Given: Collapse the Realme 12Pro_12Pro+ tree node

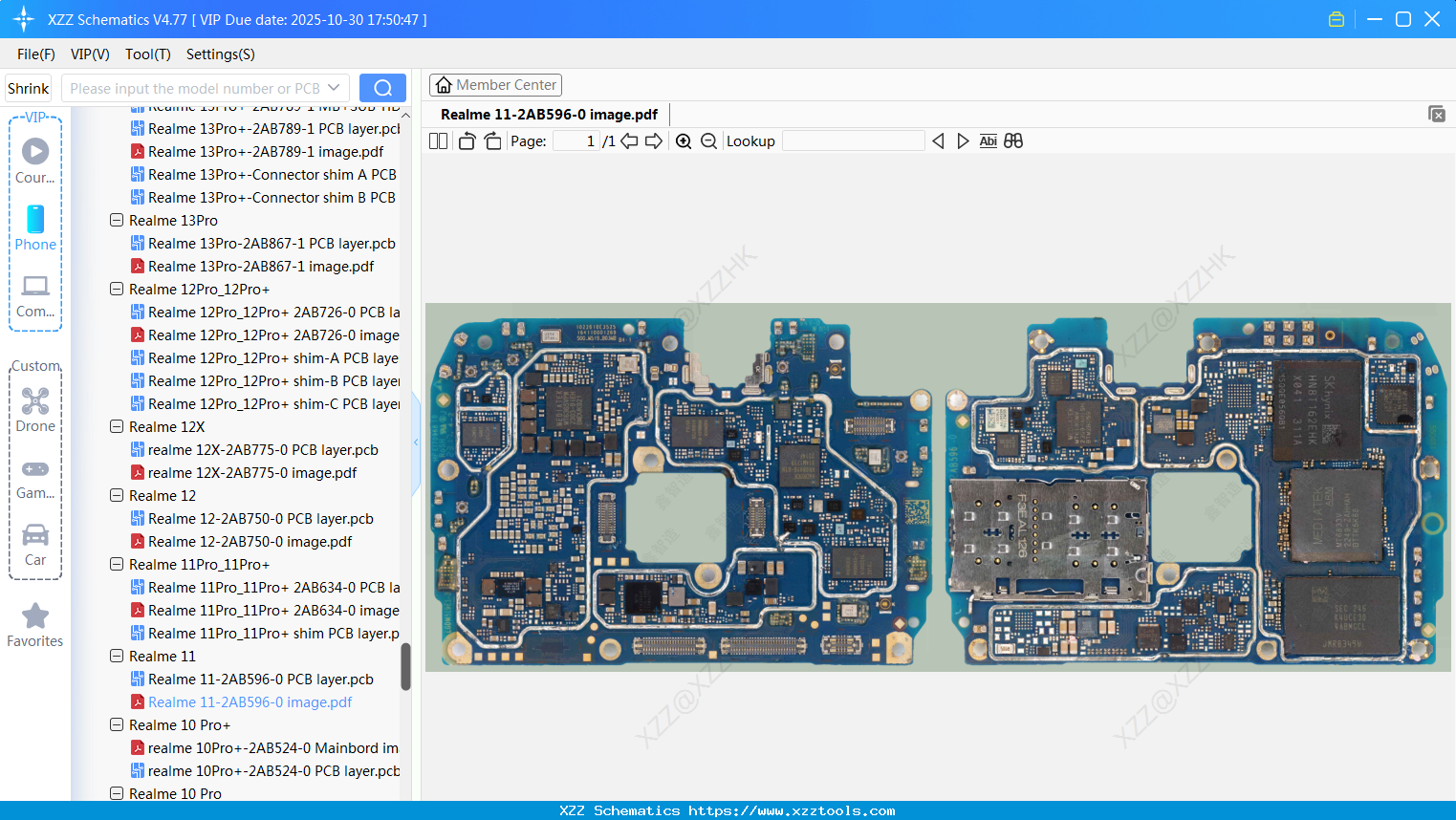Looking at the screenshot, I should coord(117,289).
